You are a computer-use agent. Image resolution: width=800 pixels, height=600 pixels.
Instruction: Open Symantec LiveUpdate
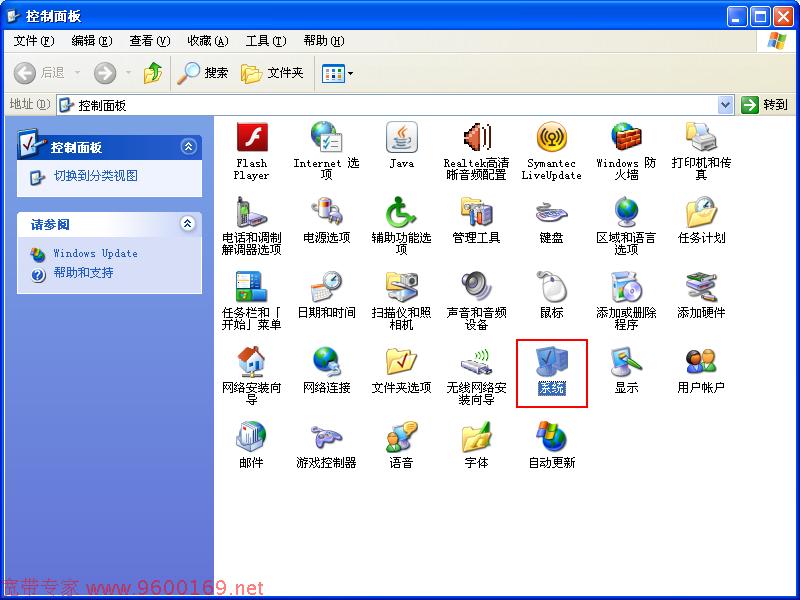tap(552, 151)
